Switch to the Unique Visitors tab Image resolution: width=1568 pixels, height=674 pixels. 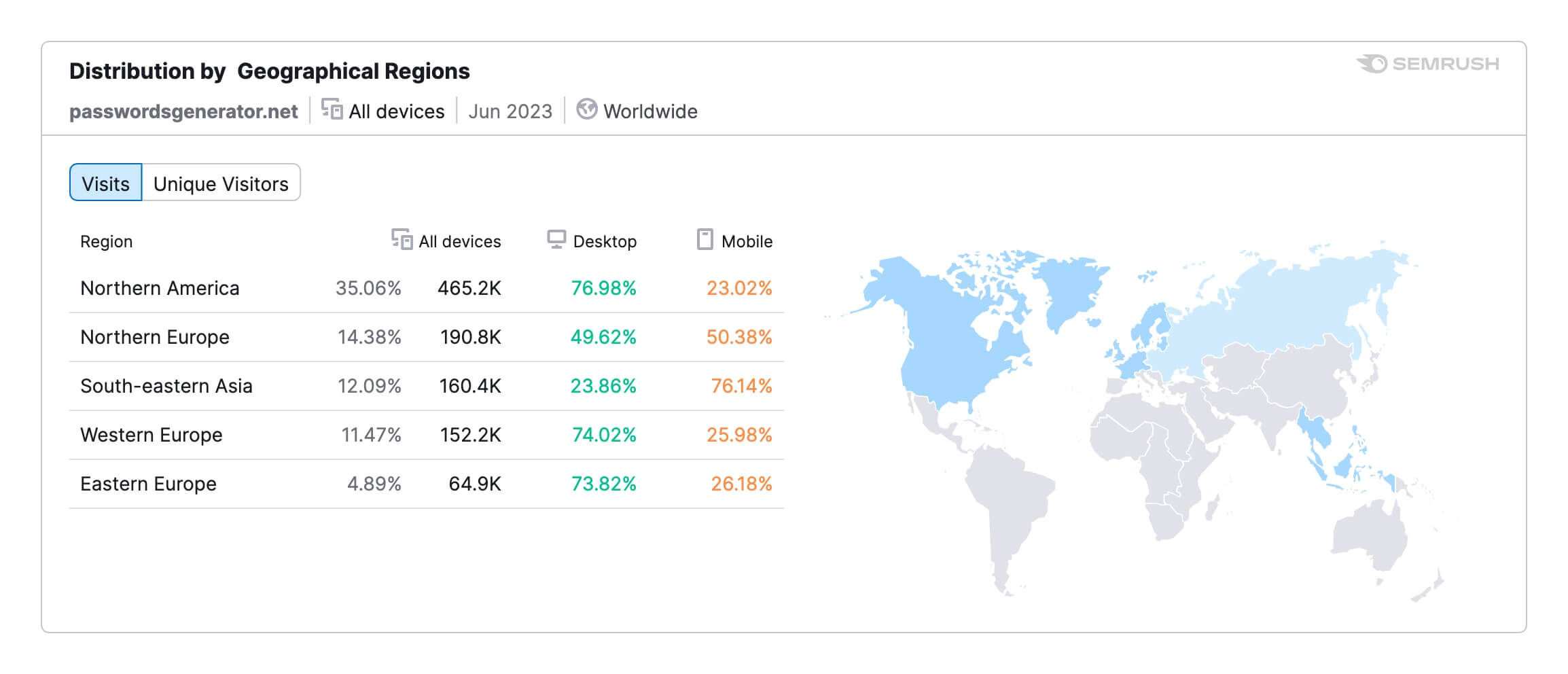[221, 183]
